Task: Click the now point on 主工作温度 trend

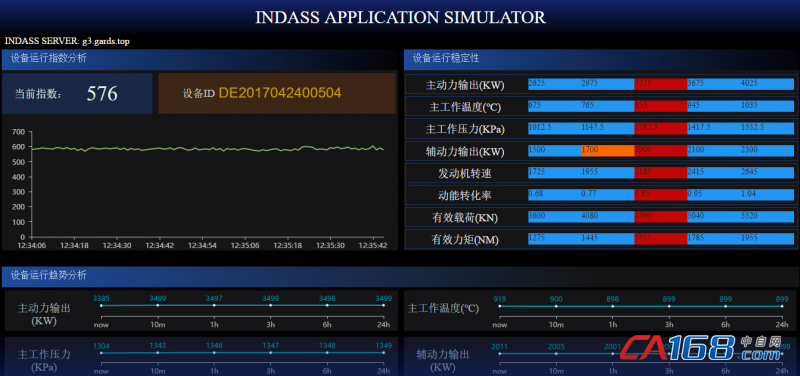Action: tap(500, 306)
